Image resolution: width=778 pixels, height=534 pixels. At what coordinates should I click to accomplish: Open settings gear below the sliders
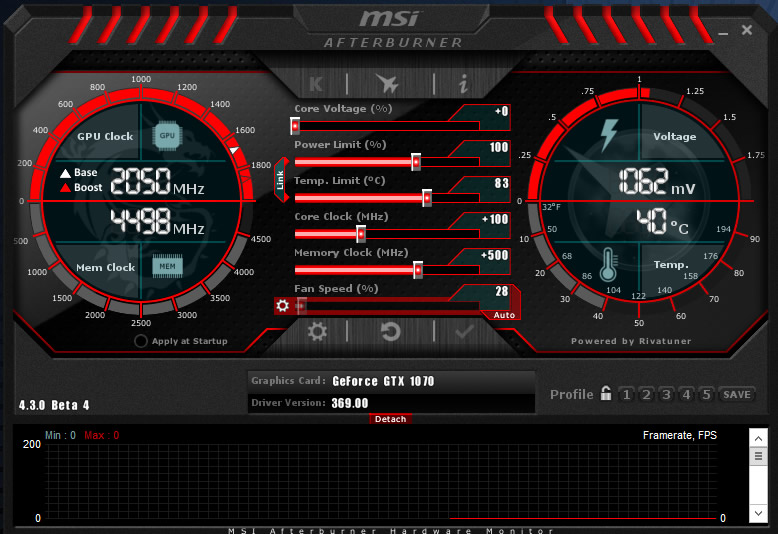click(317, 331)
